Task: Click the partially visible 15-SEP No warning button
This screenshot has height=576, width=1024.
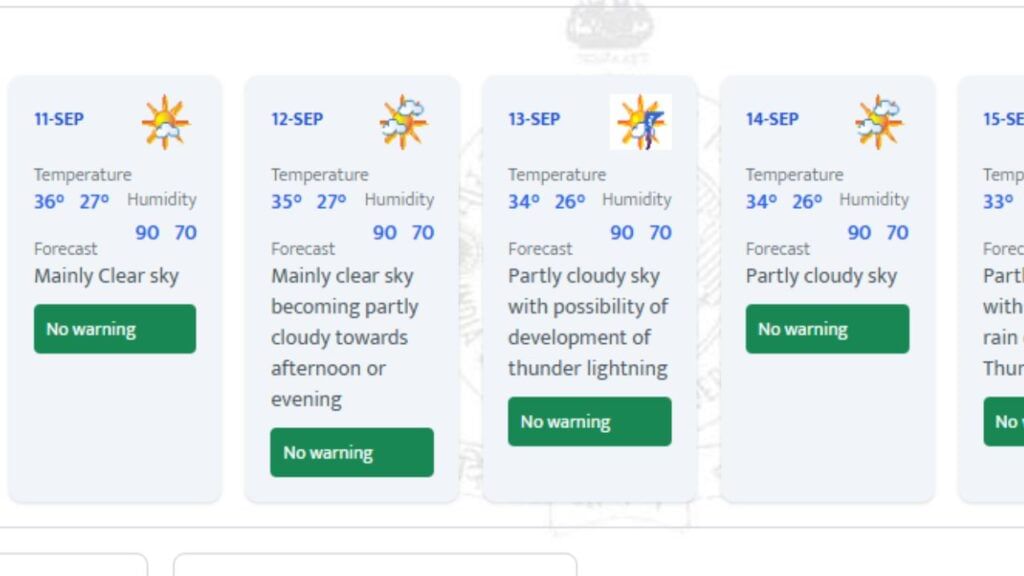Action: point(1004,421)
